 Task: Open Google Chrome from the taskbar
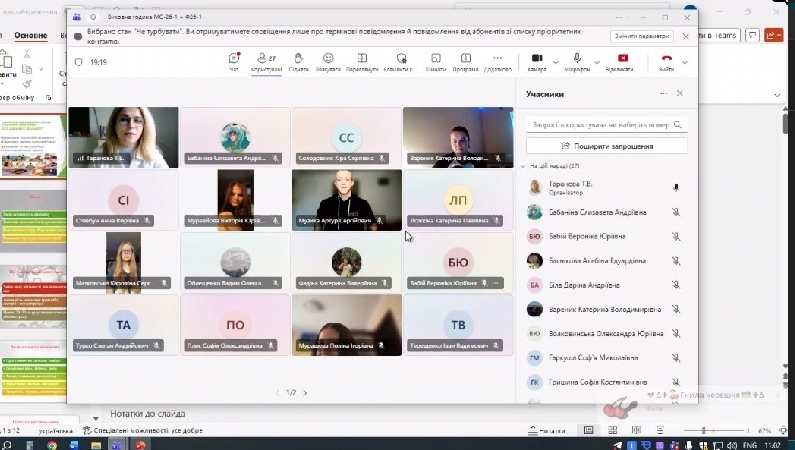tap(52, 445)
